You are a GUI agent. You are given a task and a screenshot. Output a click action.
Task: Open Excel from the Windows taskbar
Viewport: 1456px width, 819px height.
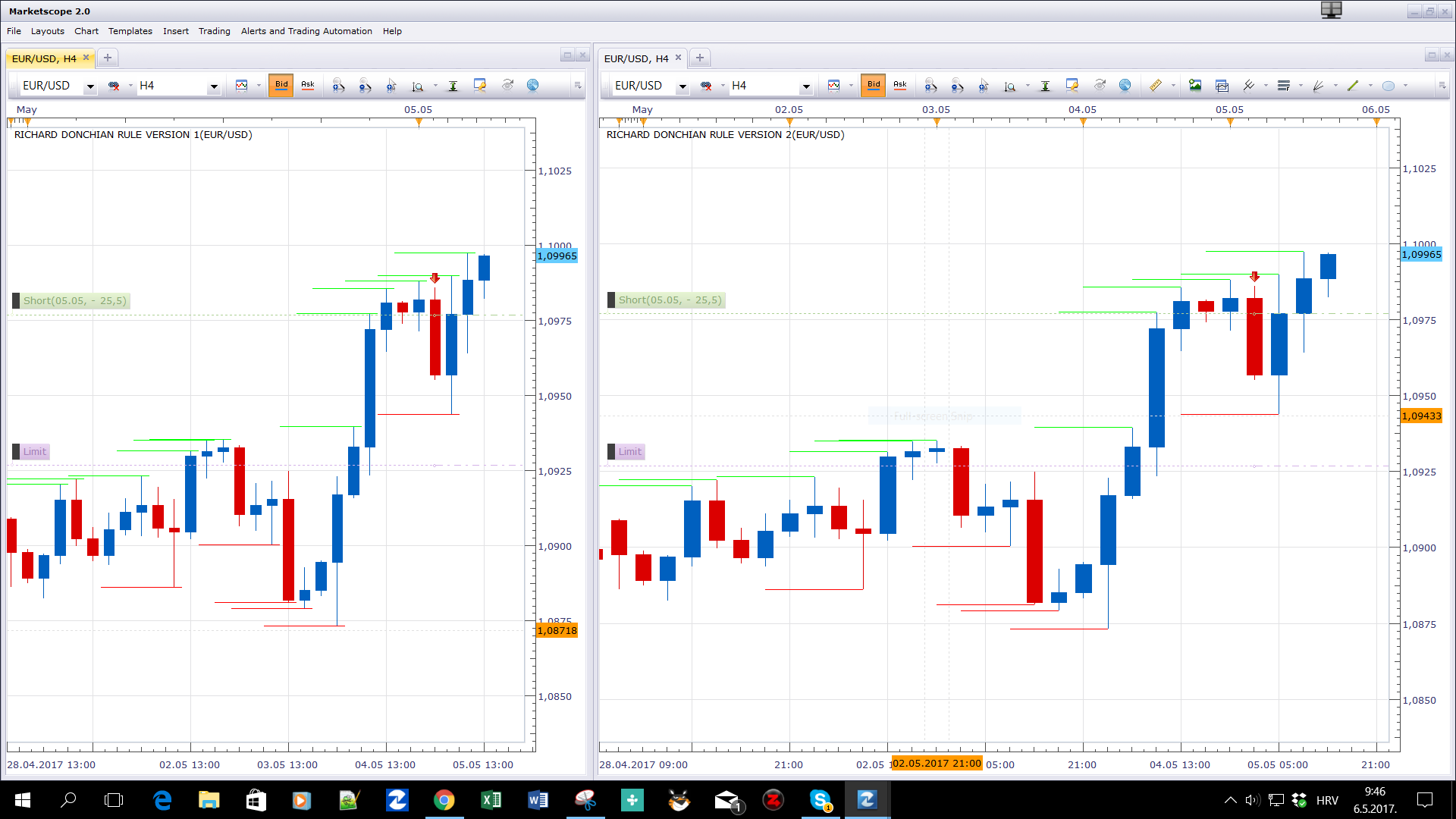(491, 799)
